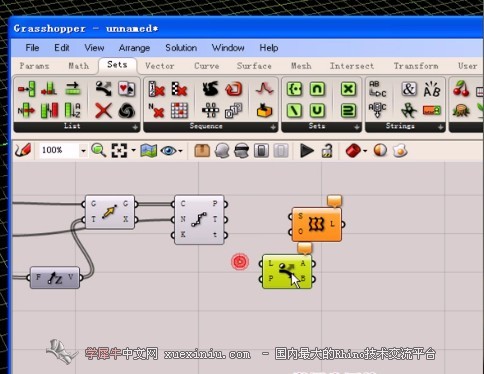Open the red document preview color dropdown
The image size is (484, 374).
[365, 151]
